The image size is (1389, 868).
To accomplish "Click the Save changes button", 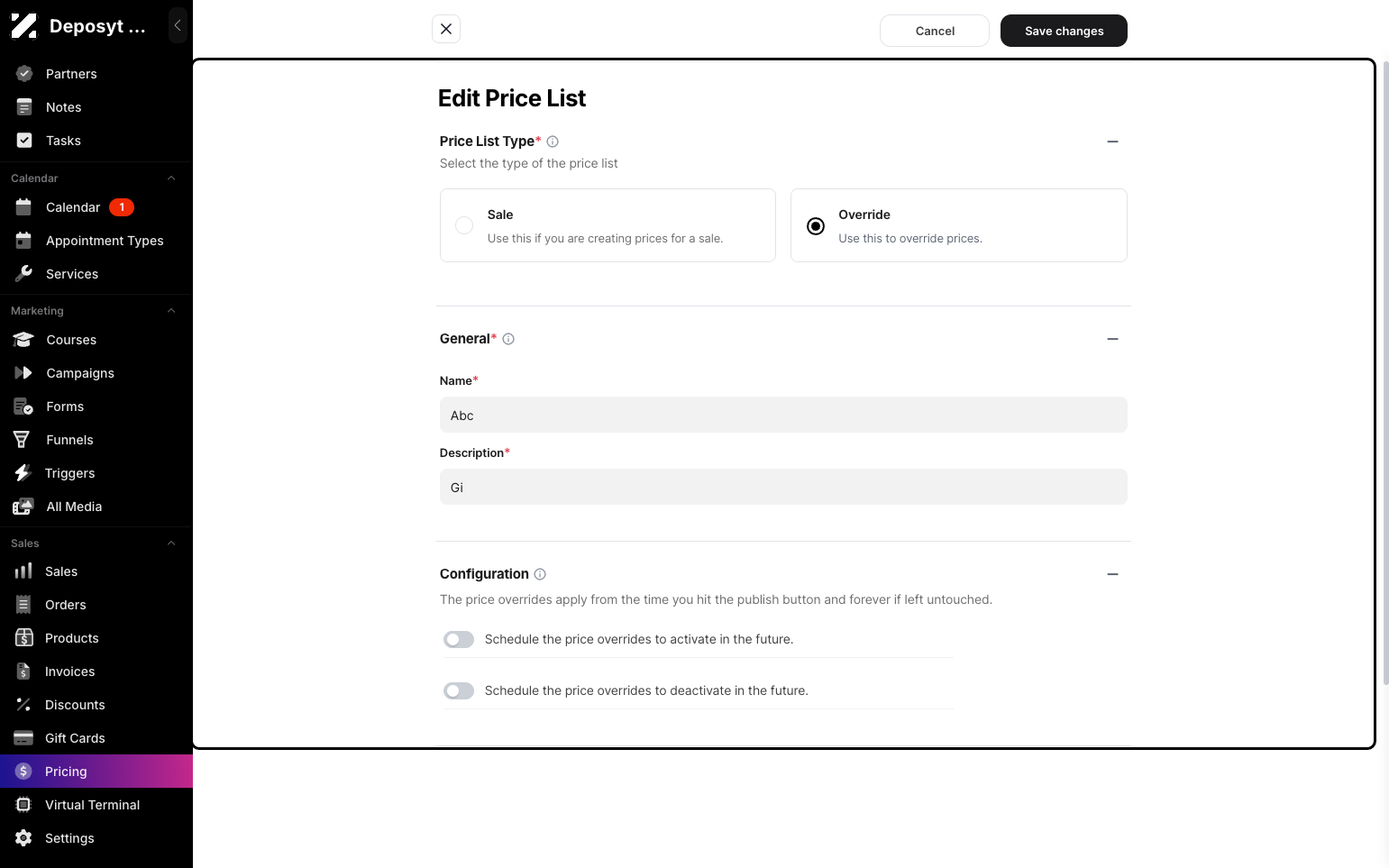I will point(1064,31).
